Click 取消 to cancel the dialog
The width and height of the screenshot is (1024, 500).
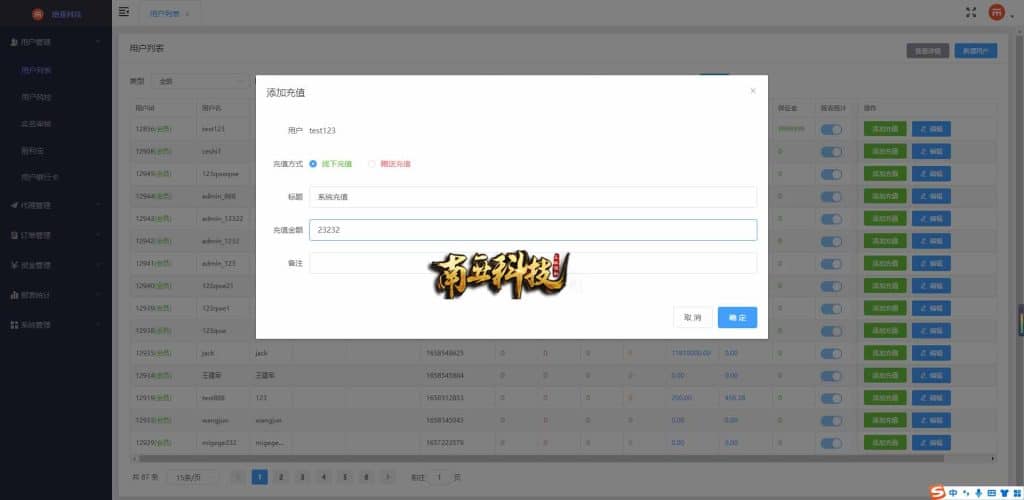click(x=693, y=317)
